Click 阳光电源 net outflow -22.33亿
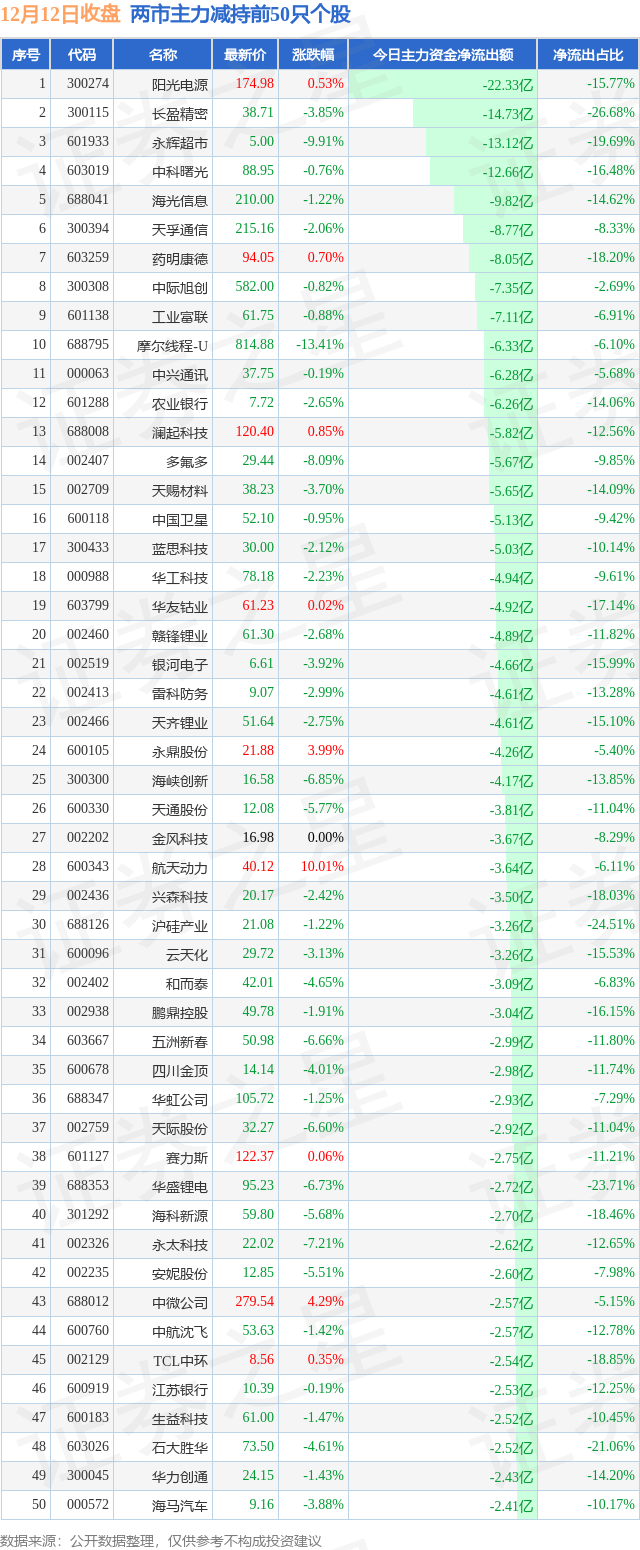 click(x=508, y=85)
